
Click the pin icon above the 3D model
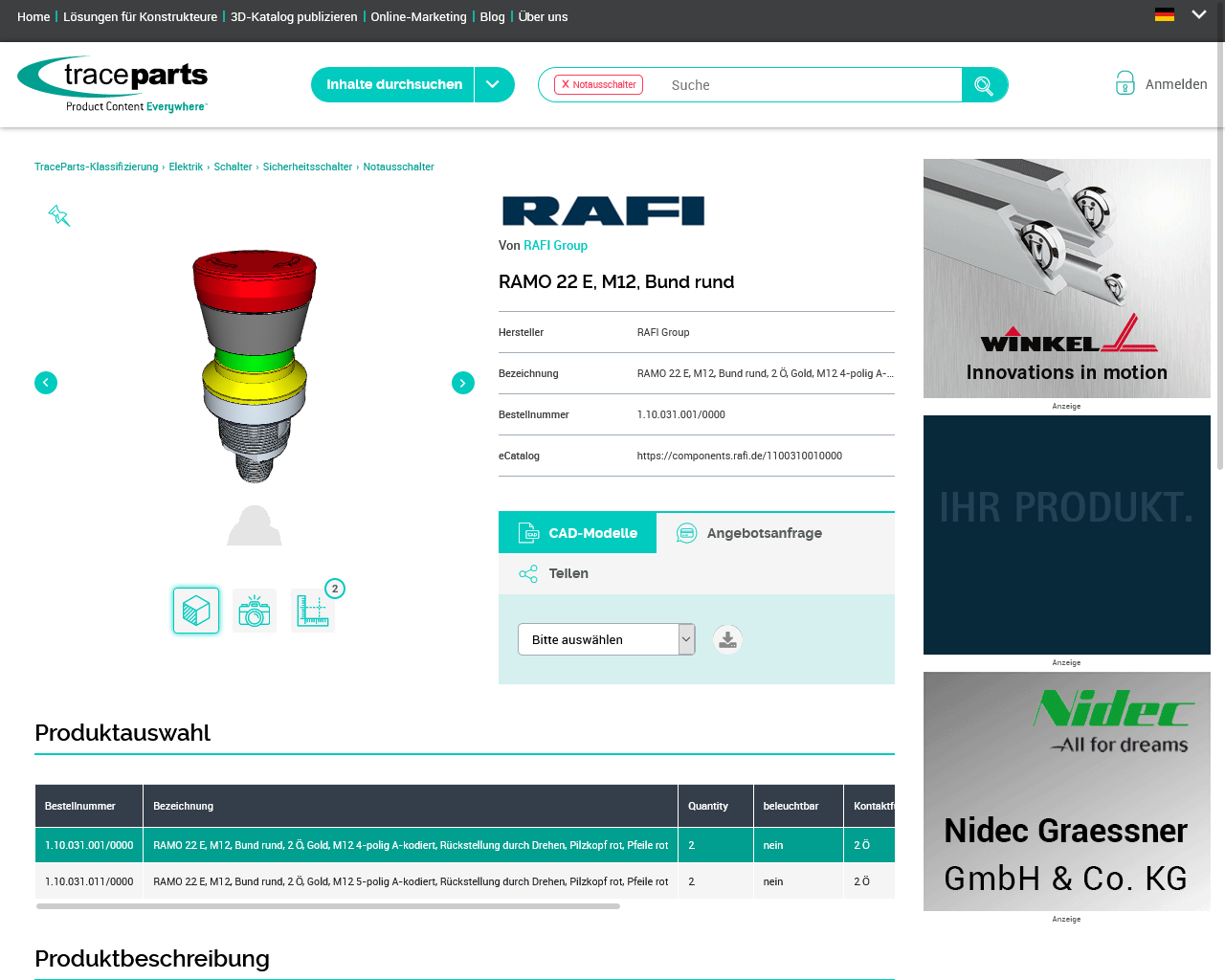coord(59,216)
